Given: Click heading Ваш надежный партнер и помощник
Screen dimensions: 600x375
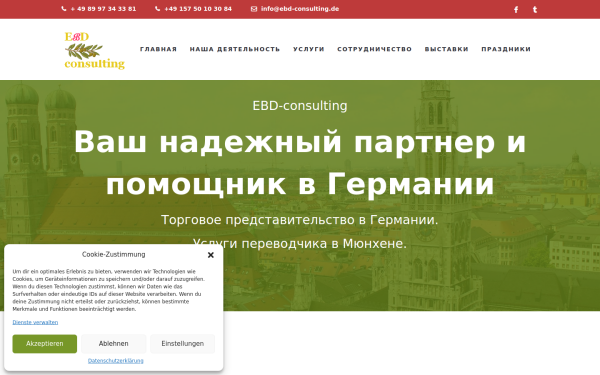Looking at the screenshot, I should [x=300, y=163].
